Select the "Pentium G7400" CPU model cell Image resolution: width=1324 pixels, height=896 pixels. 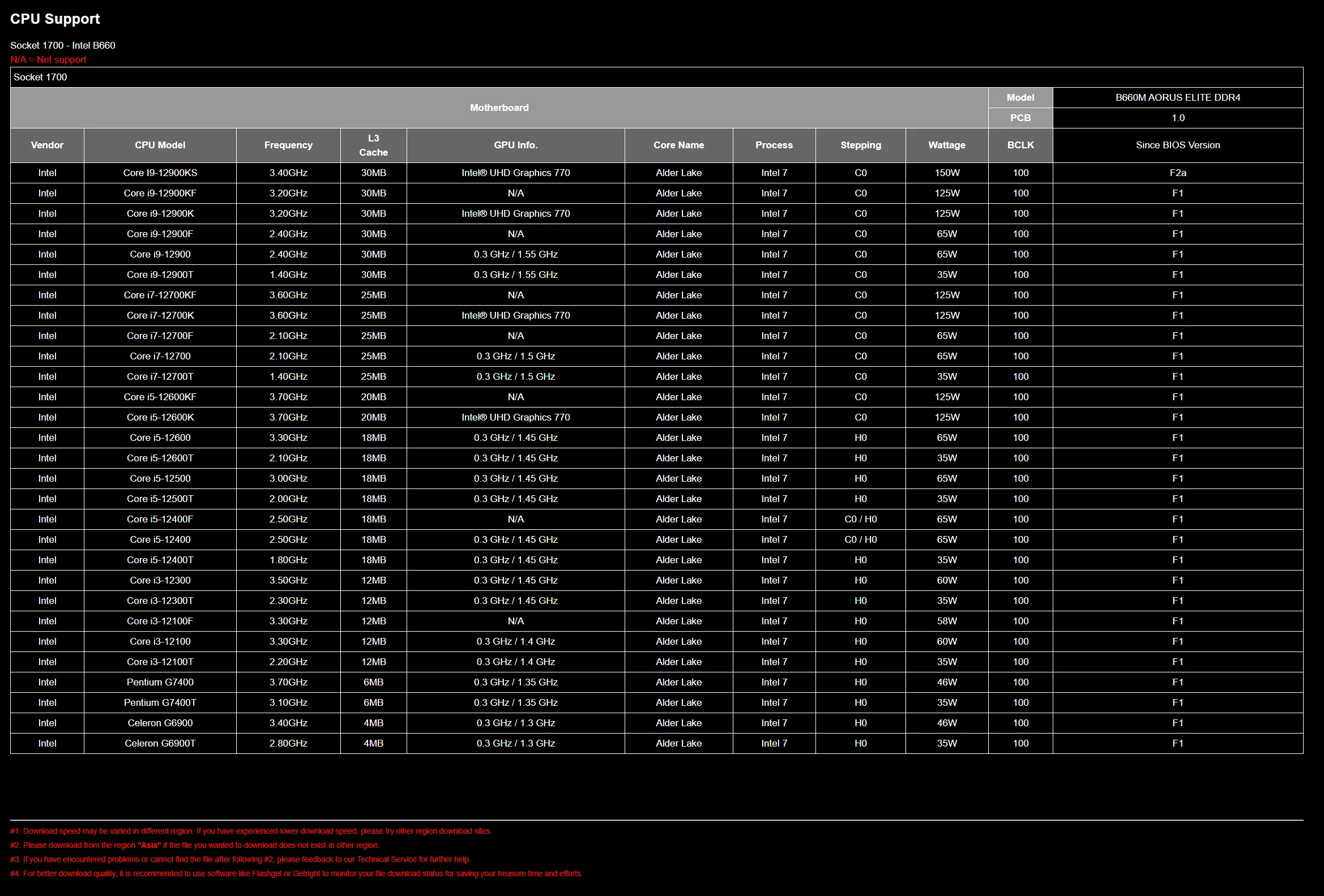[160, 682]
